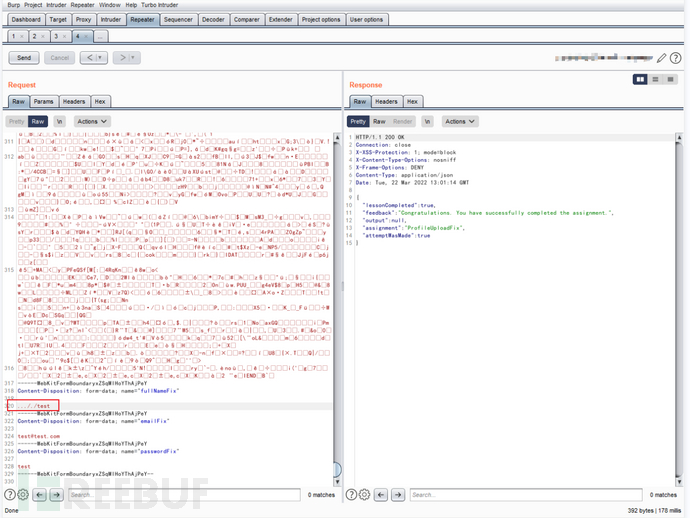Open Response Headers tab
Screen dimensions: 690x518
(386, 101)
